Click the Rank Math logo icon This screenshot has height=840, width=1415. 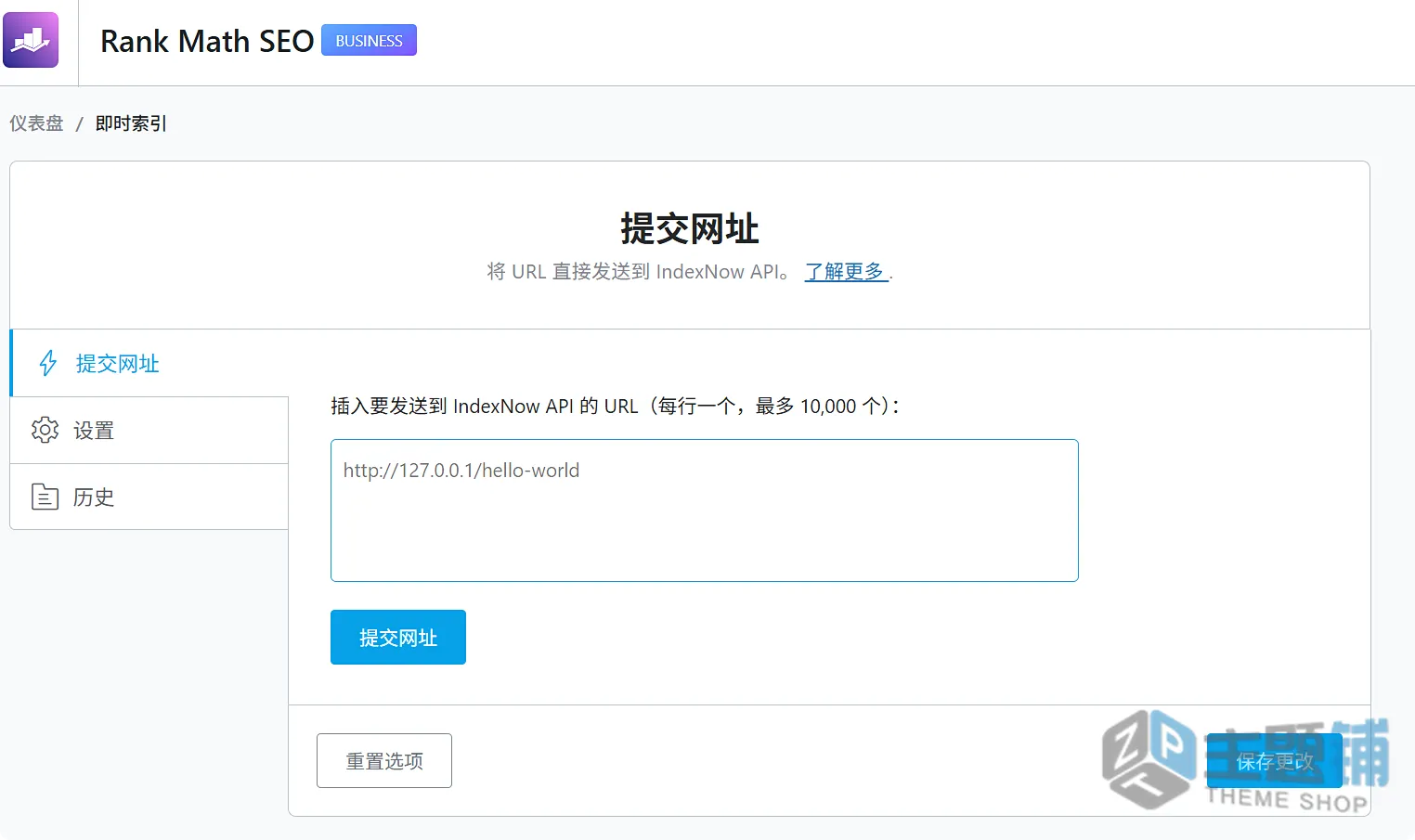[x=31, y=40]
